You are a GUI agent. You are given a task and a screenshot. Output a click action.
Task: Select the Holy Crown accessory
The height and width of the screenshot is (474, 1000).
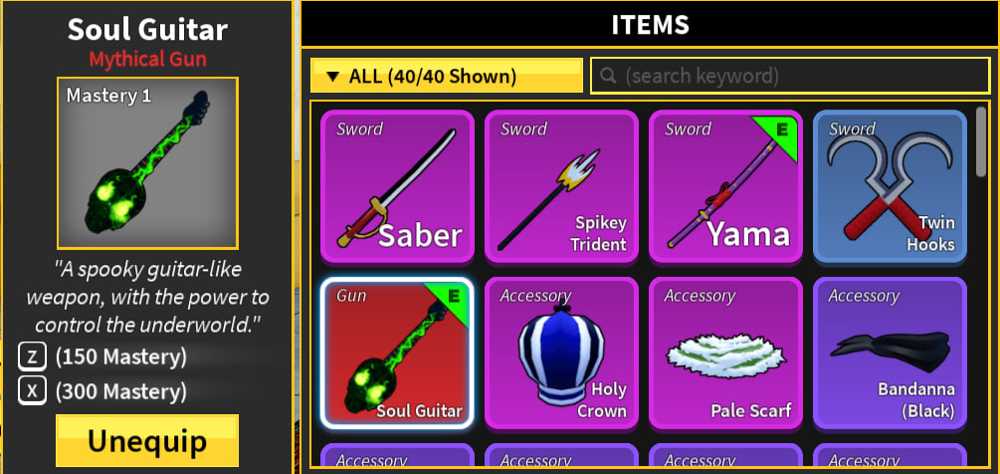561,353
